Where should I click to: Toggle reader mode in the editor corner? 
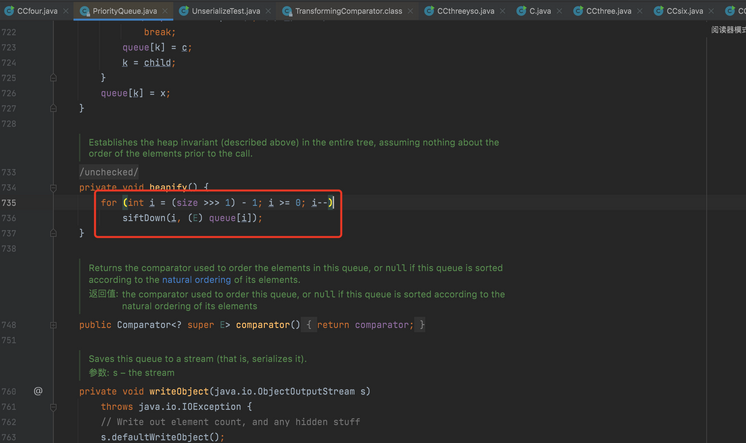coord(728,30)
